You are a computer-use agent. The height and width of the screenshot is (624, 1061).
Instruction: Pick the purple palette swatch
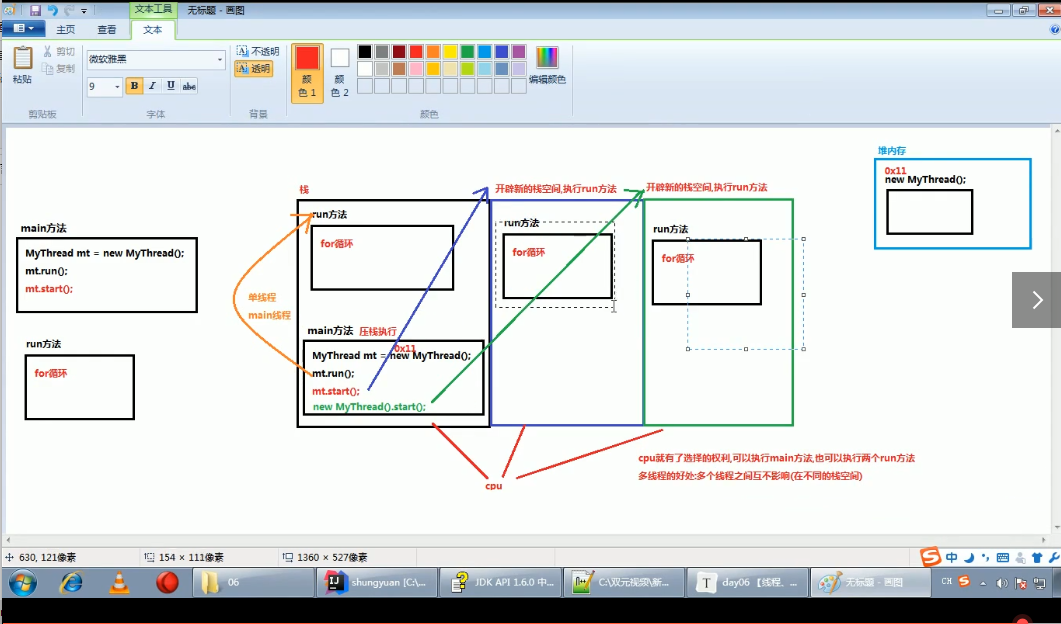pyautogui.click(x=519, y=52)
